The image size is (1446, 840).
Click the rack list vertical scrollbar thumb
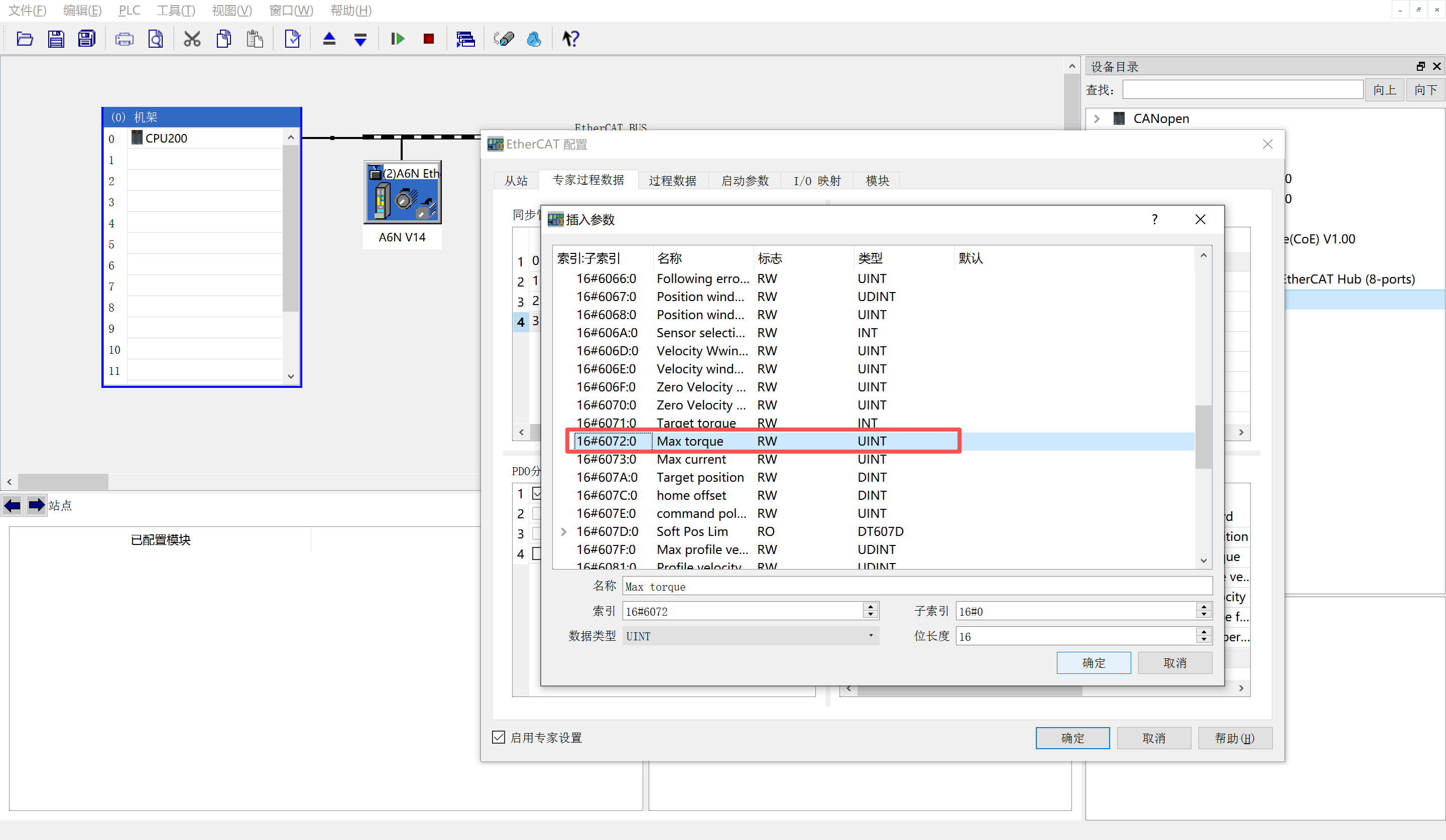[x=290, y=229]
